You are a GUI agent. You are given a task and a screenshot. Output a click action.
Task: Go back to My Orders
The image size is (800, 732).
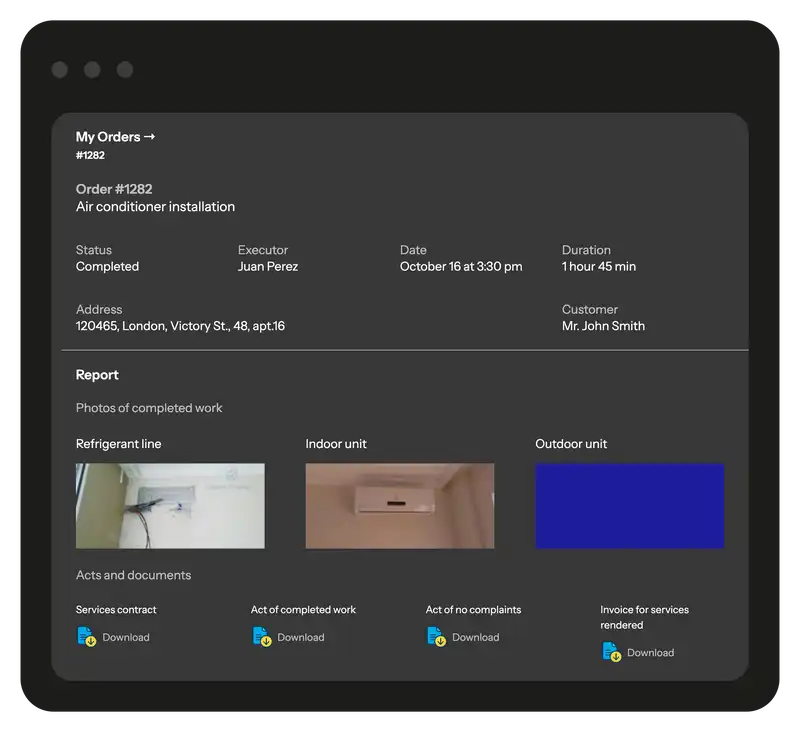(x=108, y=137)
